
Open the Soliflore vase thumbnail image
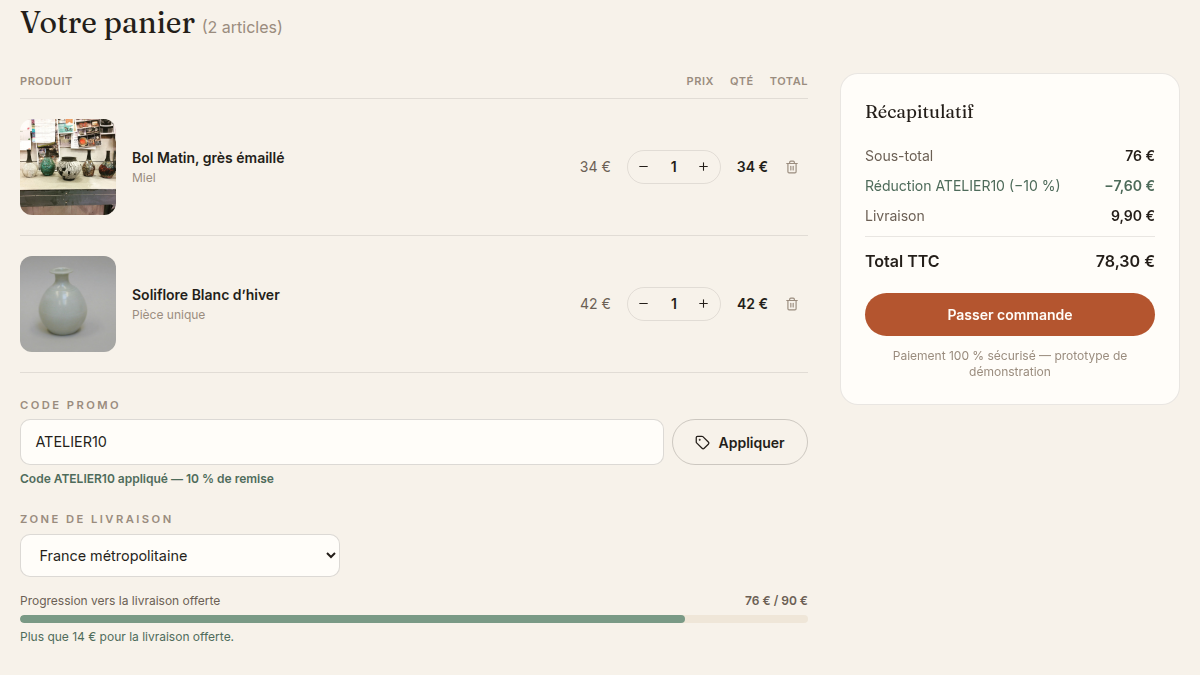tap(68, 304)
